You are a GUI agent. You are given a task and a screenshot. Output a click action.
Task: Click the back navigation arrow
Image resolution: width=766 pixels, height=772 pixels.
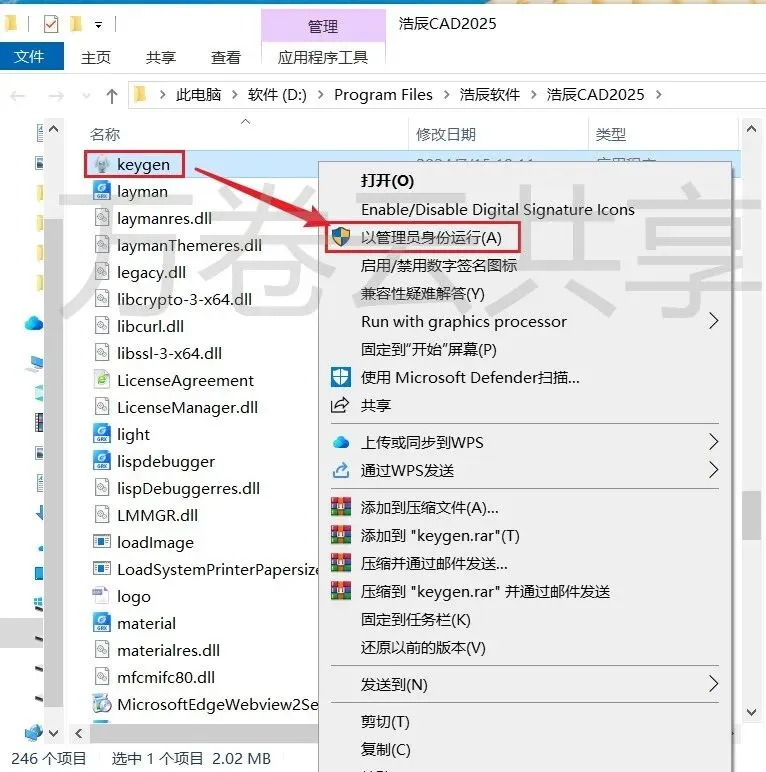tap(18, 95)
